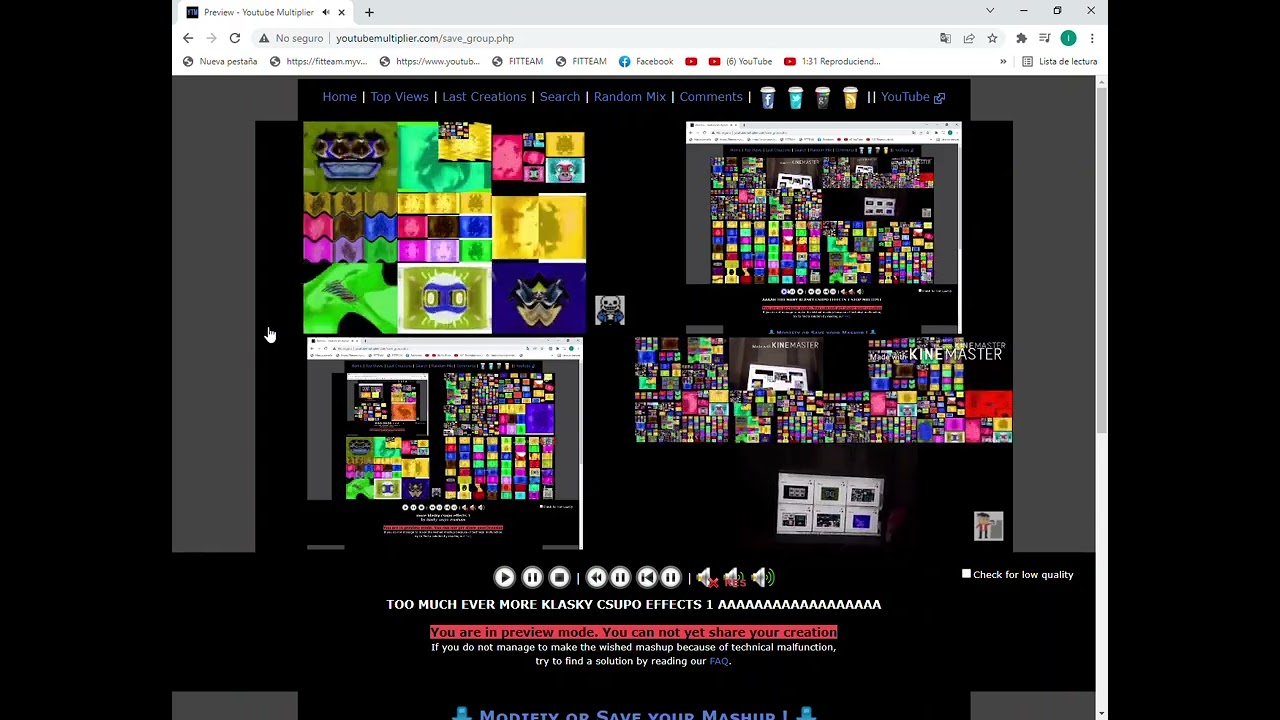This screenshot has height=720, width=1280.
Task: Open the media controls icon in the toolbar
Action: point(1044,38)
